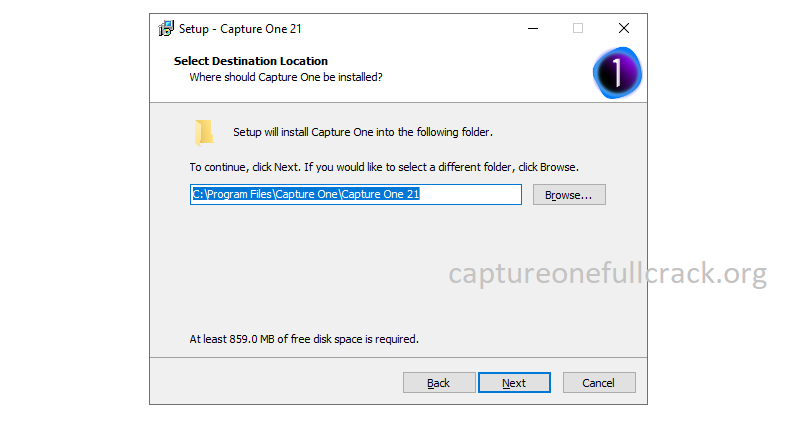800x422 pixels.
Task: Minimize the Setup window
Action: click(533, 29)
